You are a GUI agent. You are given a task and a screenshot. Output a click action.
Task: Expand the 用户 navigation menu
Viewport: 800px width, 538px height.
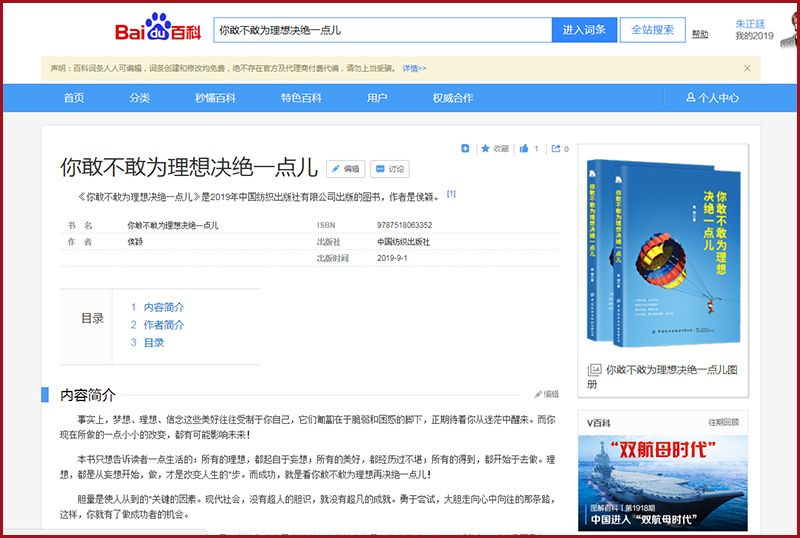tap(377, 98)
